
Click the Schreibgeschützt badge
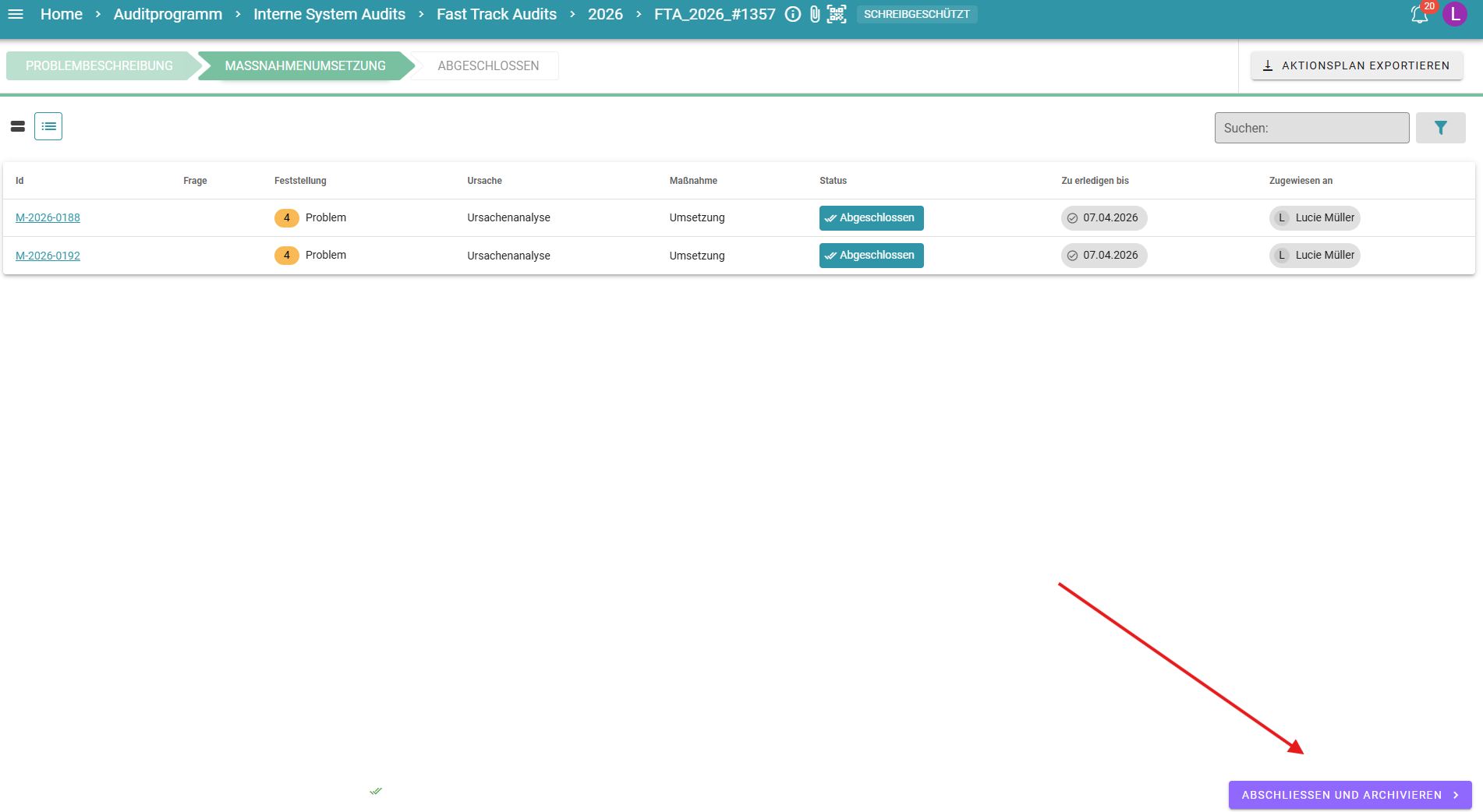pos(917,14)
